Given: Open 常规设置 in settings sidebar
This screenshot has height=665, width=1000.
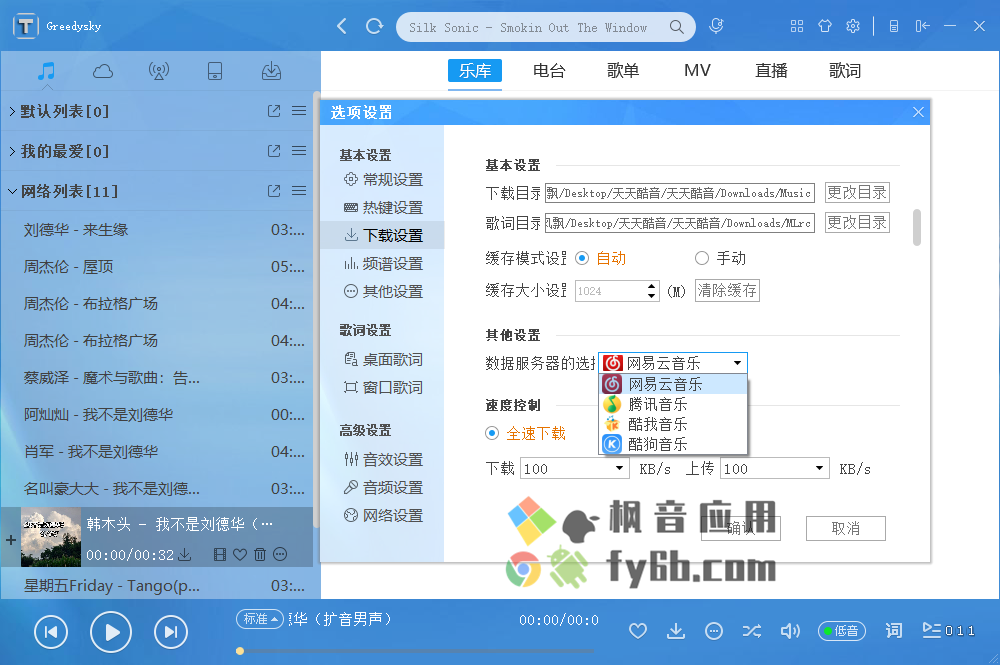Looking at the screenshot, I should click(383, 180).
